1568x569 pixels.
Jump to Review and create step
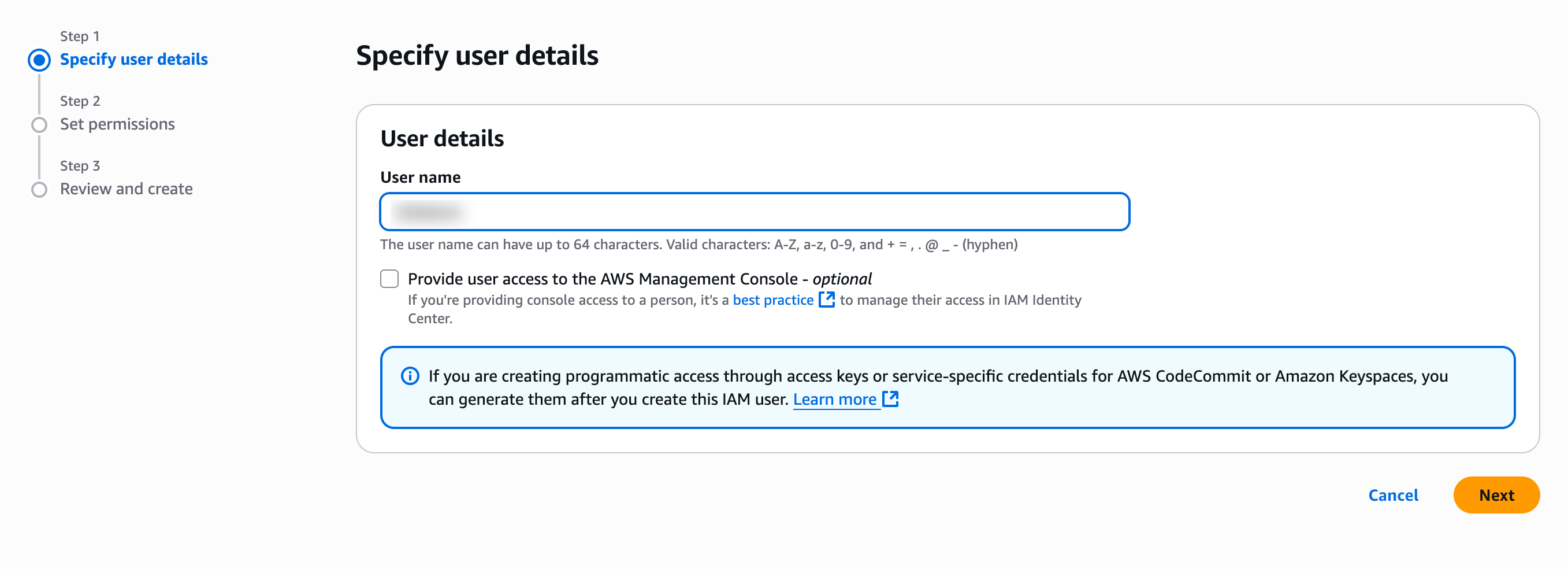(126, 189)
